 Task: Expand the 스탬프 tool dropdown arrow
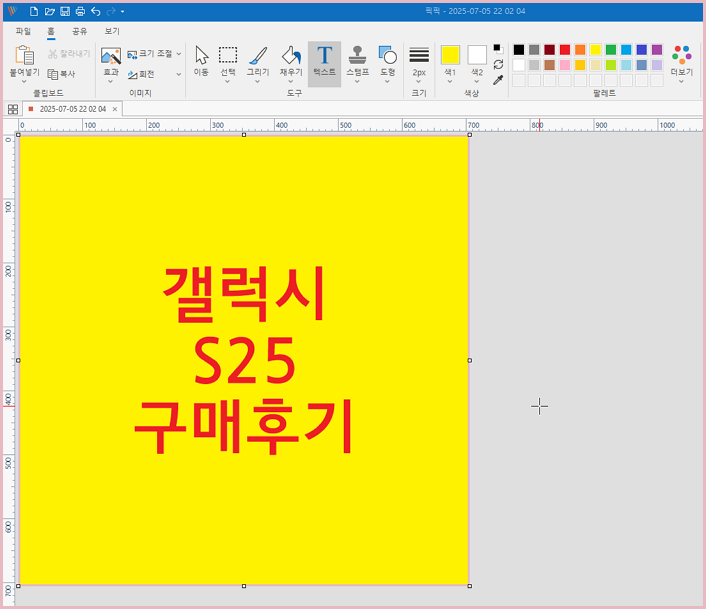coord(358,81)
